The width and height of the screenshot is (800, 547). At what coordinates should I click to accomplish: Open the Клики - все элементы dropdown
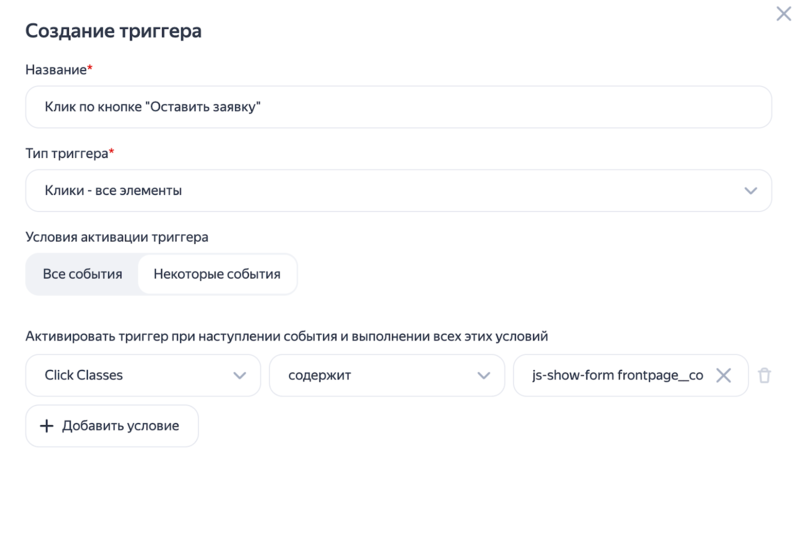click(398, 191)
